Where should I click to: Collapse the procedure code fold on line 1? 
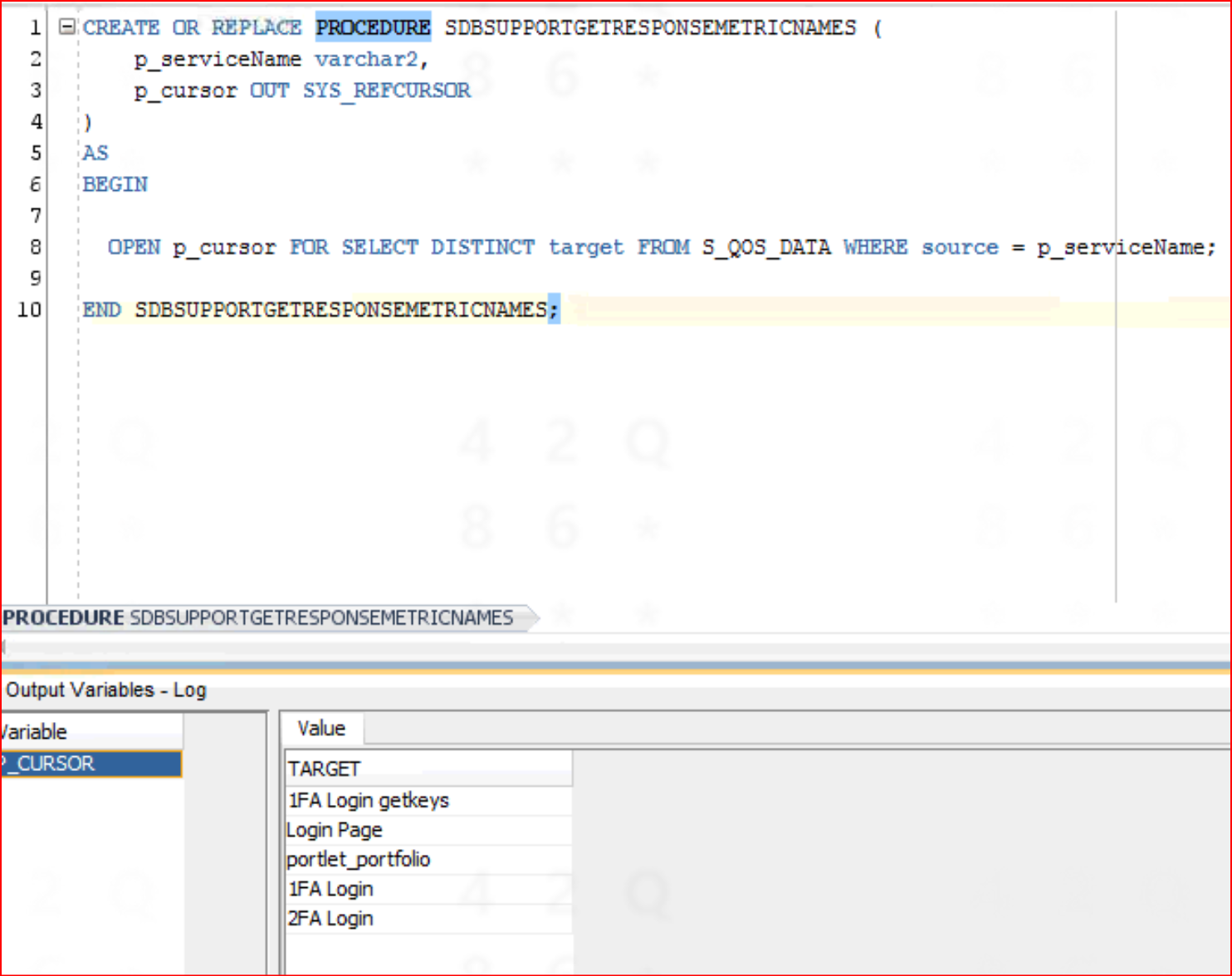[x=67, y=27]
